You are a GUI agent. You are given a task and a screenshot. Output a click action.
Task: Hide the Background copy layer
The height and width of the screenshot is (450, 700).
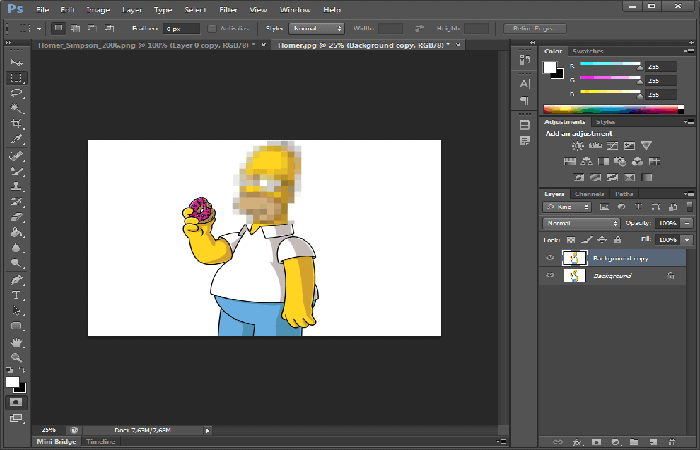pos(550,258)
